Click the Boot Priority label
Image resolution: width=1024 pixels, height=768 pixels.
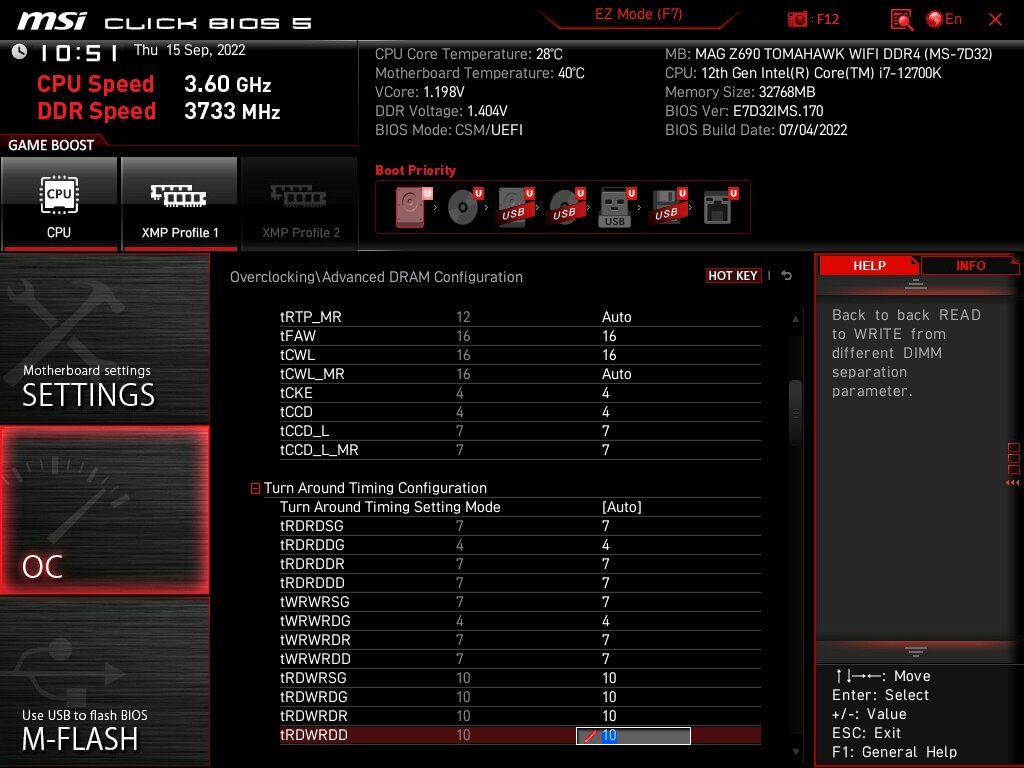tap(415, 170)
